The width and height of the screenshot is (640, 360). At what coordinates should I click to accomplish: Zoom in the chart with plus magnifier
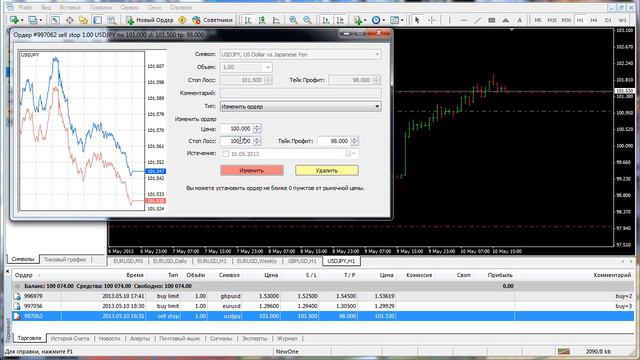pos(293,20)
